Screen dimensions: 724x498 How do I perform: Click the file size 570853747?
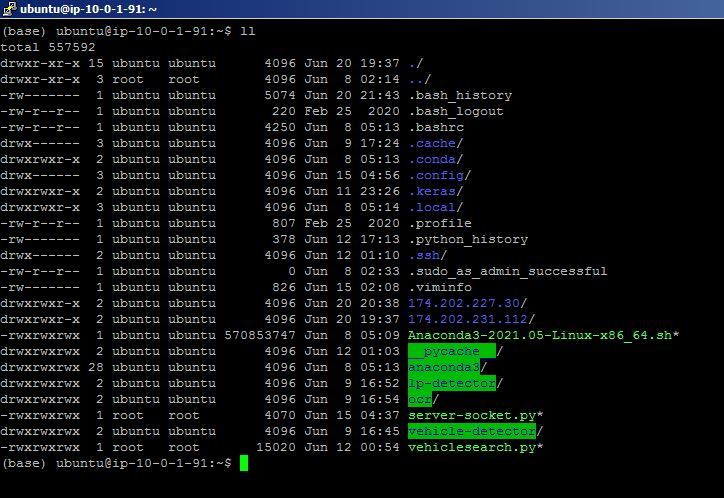coord(260,335)
